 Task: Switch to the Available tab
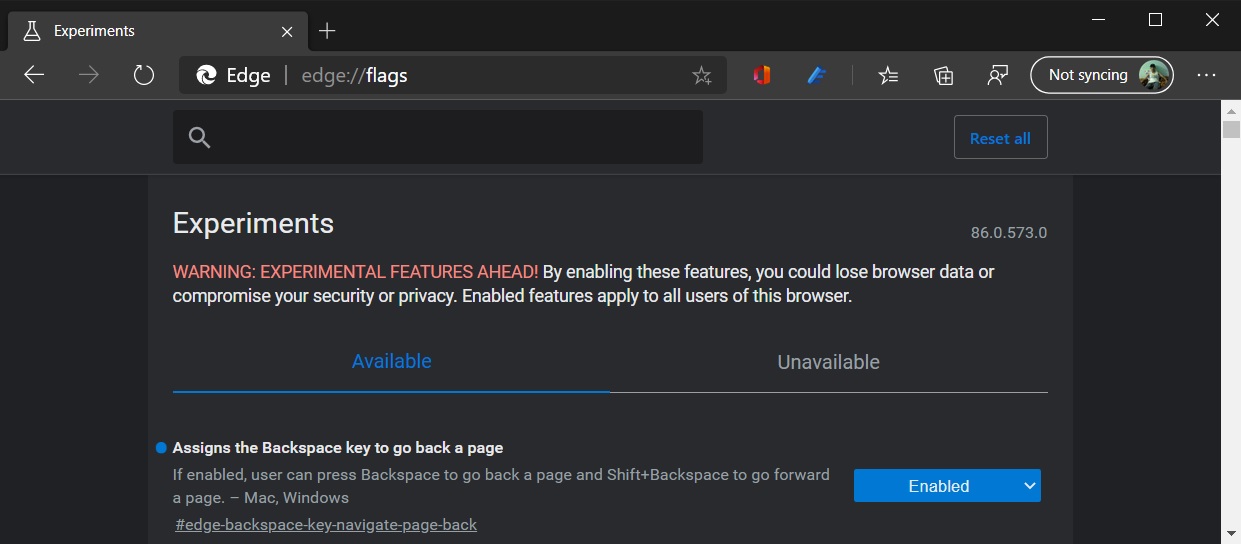391,362
